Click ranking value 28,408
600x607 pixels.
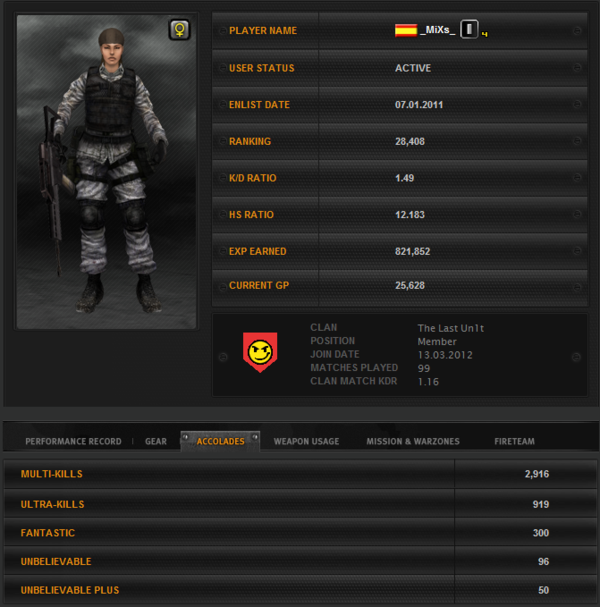pos(410,141)
